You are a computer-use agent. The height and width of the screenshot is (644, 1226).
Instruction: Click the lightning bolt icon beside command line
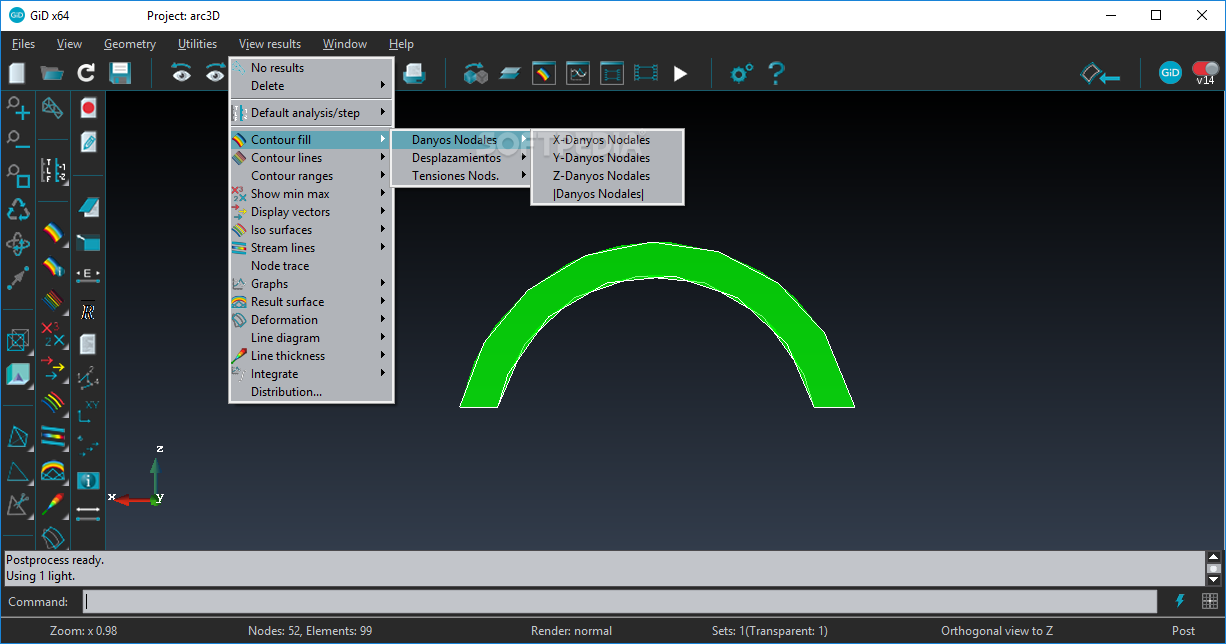coord(1180,601)
